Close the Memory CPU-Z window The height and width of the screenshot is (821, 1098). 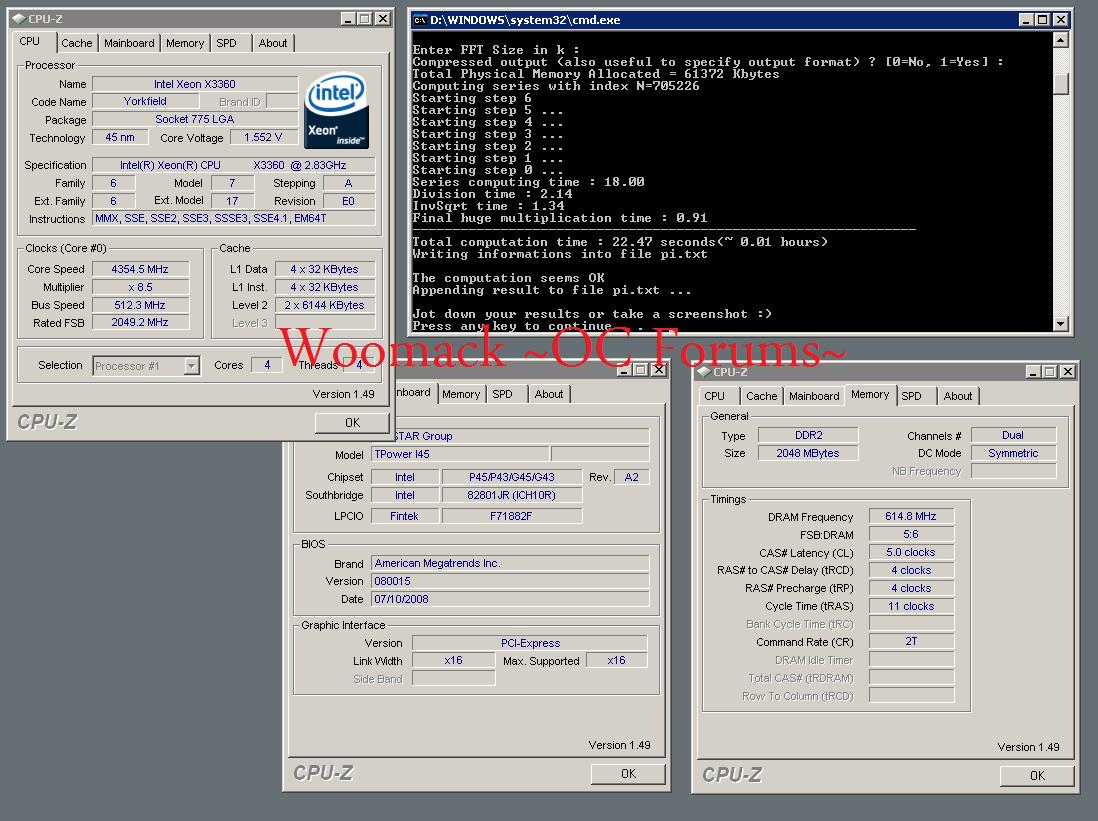(x=1067, y=372)
